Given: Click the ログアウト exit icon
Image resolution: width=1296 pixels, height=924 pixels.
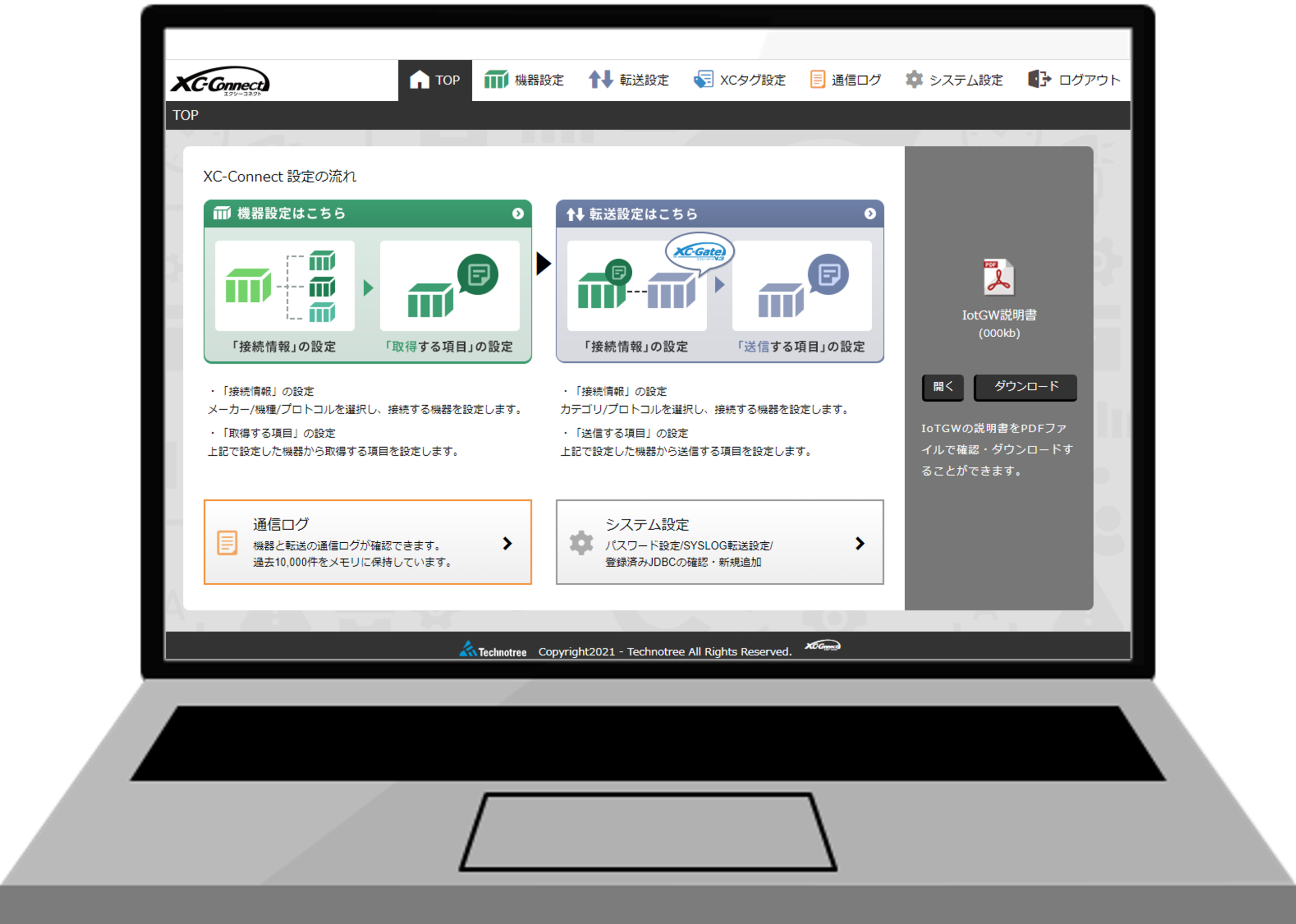Looking at the screenshot, I should pos(1039,79).
